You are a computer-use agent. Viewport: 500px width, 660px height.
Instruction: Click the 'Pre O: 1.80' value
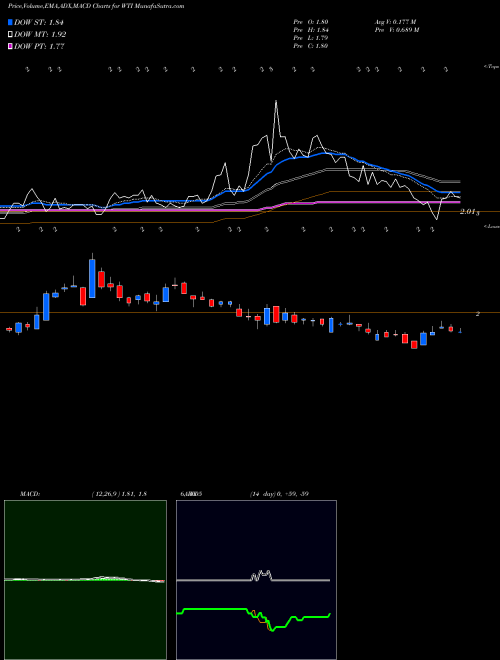click(311, 21)
